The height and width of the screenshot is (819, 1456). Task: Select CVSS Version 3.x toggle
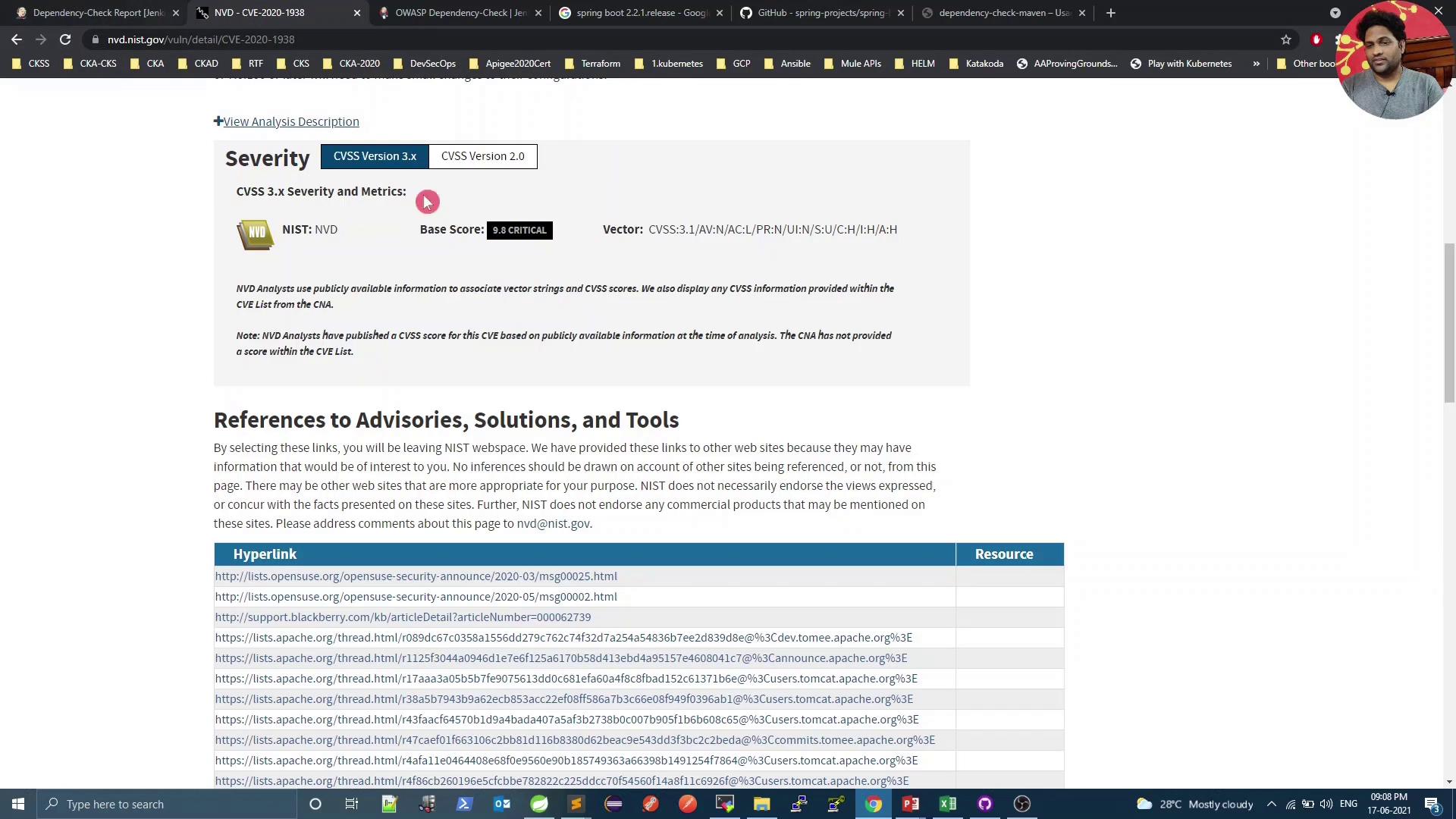coord(375,156)
